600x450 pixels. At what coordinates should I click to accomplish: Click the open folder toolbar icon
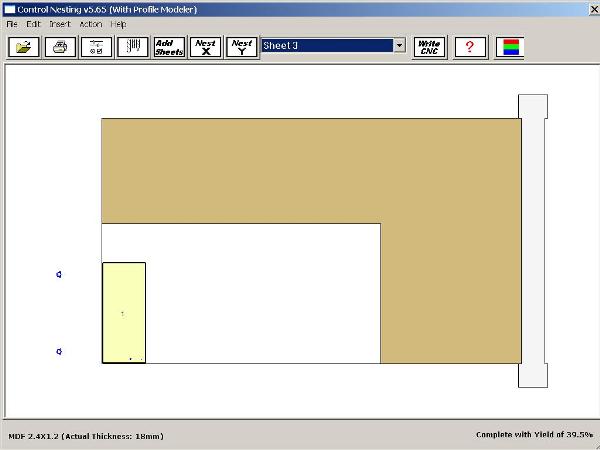click(x=23, y=47)
